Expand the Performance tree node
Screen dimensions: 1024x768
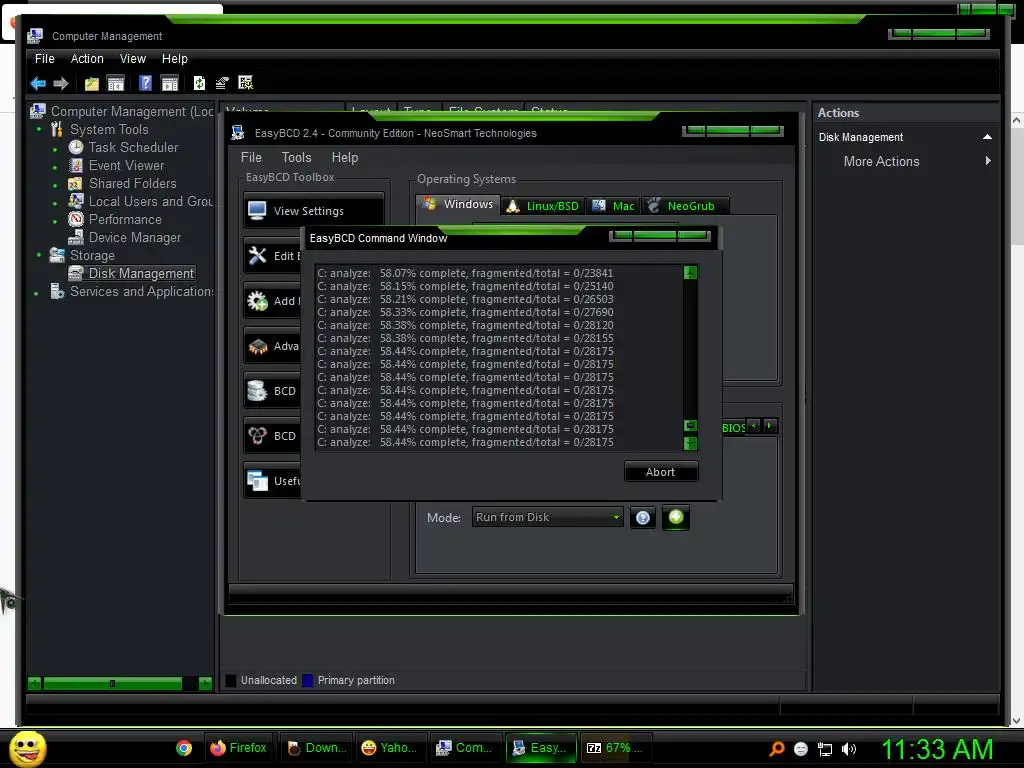tap(55, 221)
